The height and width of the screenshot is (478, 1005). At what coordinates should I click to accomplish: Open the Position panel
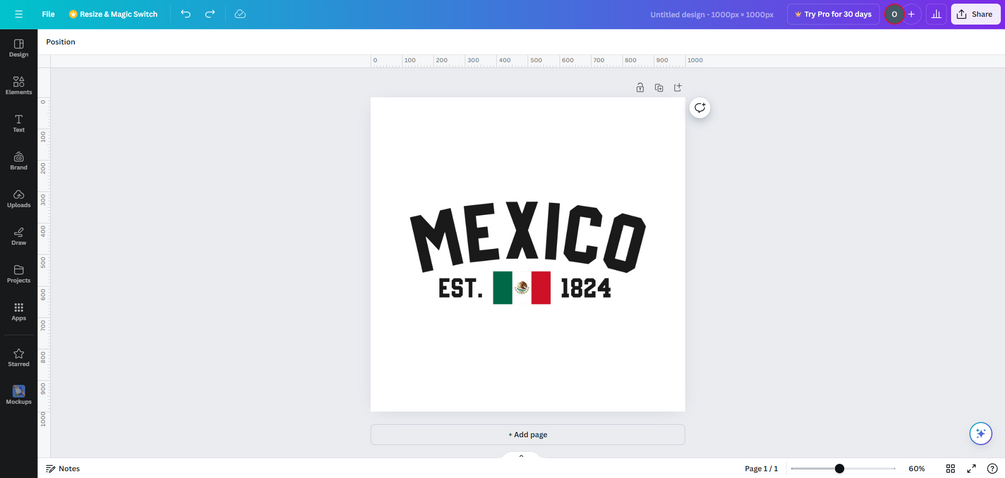click(x=60, y=42)
